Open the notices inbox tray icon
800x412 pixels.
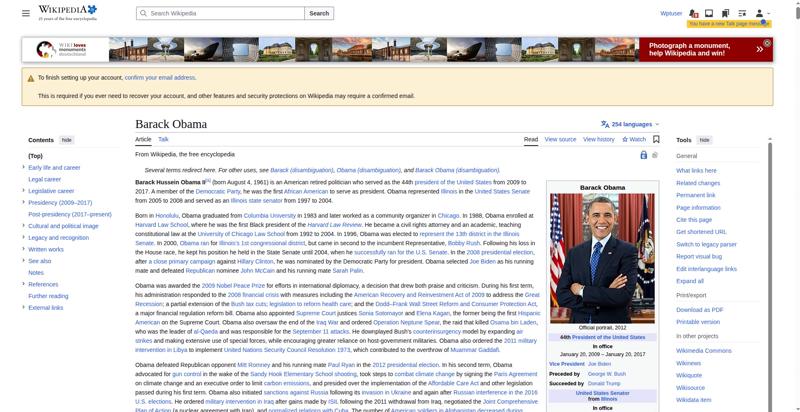click(x=709, y=13)
